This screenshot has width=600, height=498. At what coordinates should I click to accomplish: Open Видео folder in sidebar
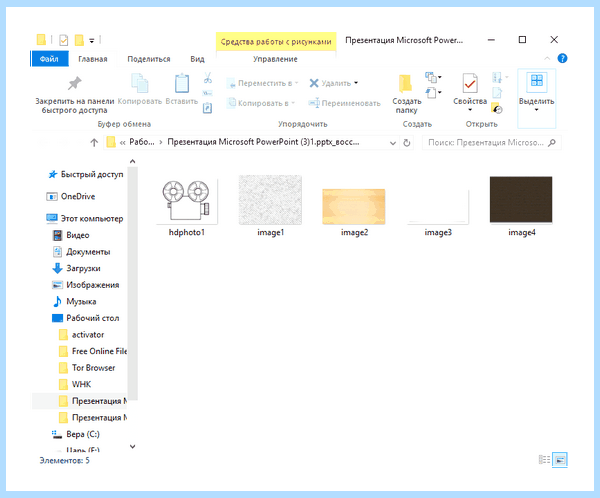click(71, 235)
